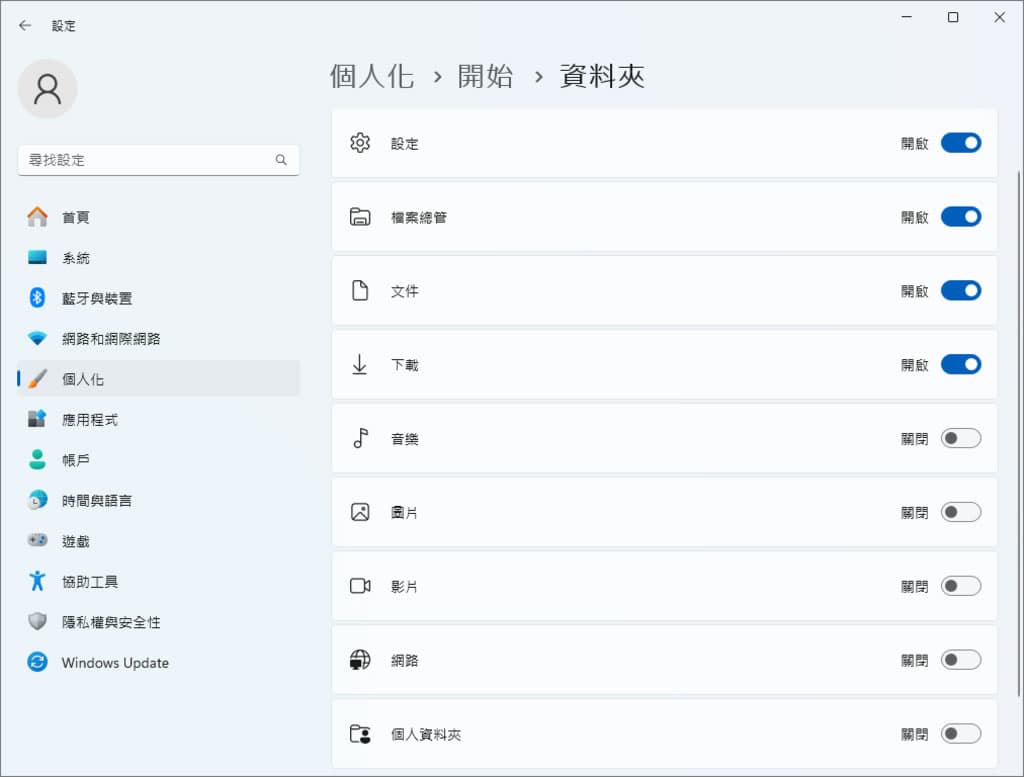Click the 關閉 status text in 音樂 row

(914, 439)
